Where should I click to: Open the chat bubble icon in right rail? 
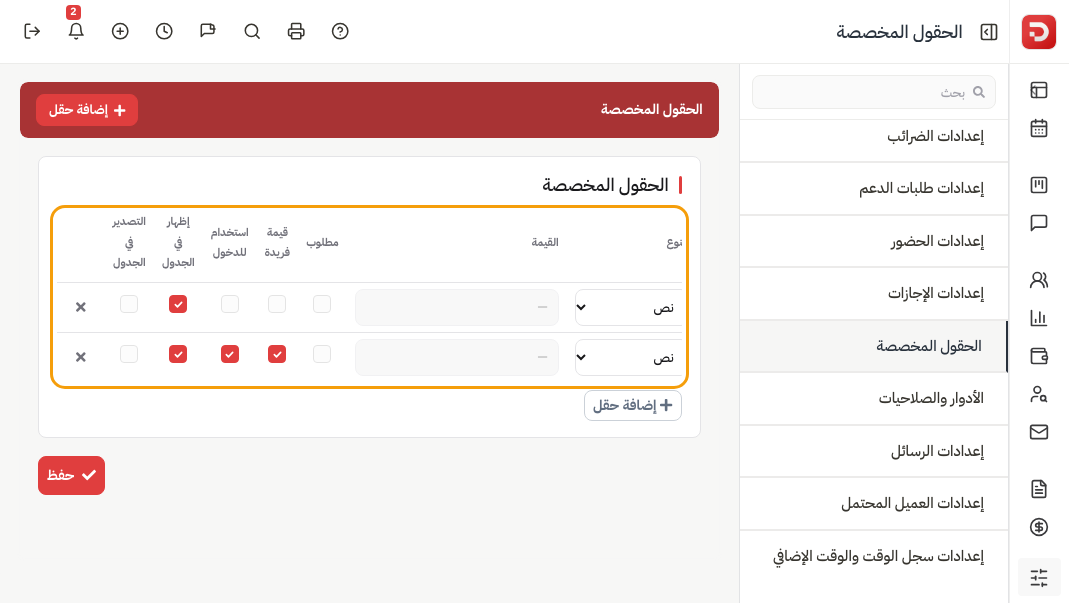[x=1038, y=223]
